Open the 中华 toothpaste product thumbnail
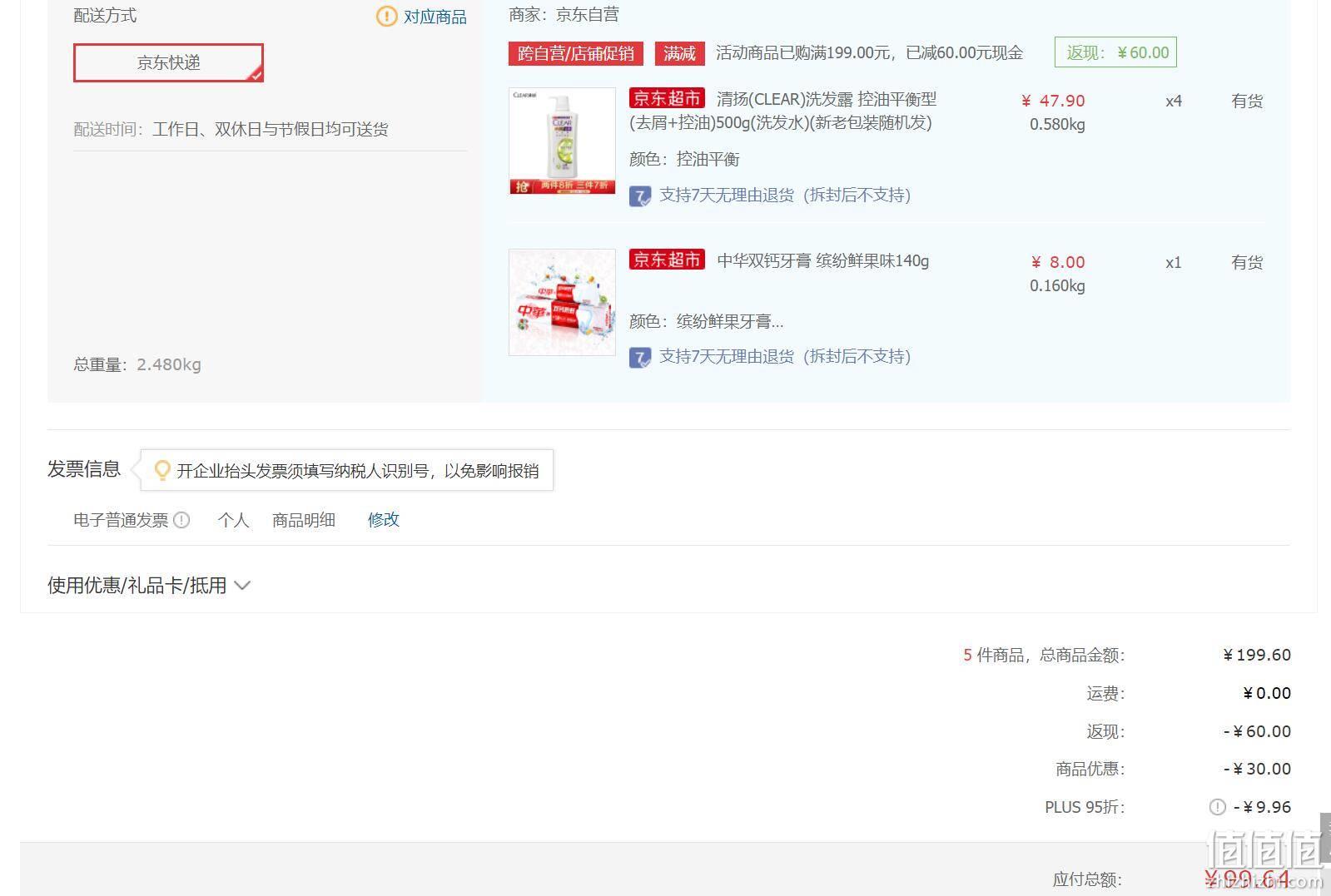This screenshot has height=896, width=1331. 562,302
